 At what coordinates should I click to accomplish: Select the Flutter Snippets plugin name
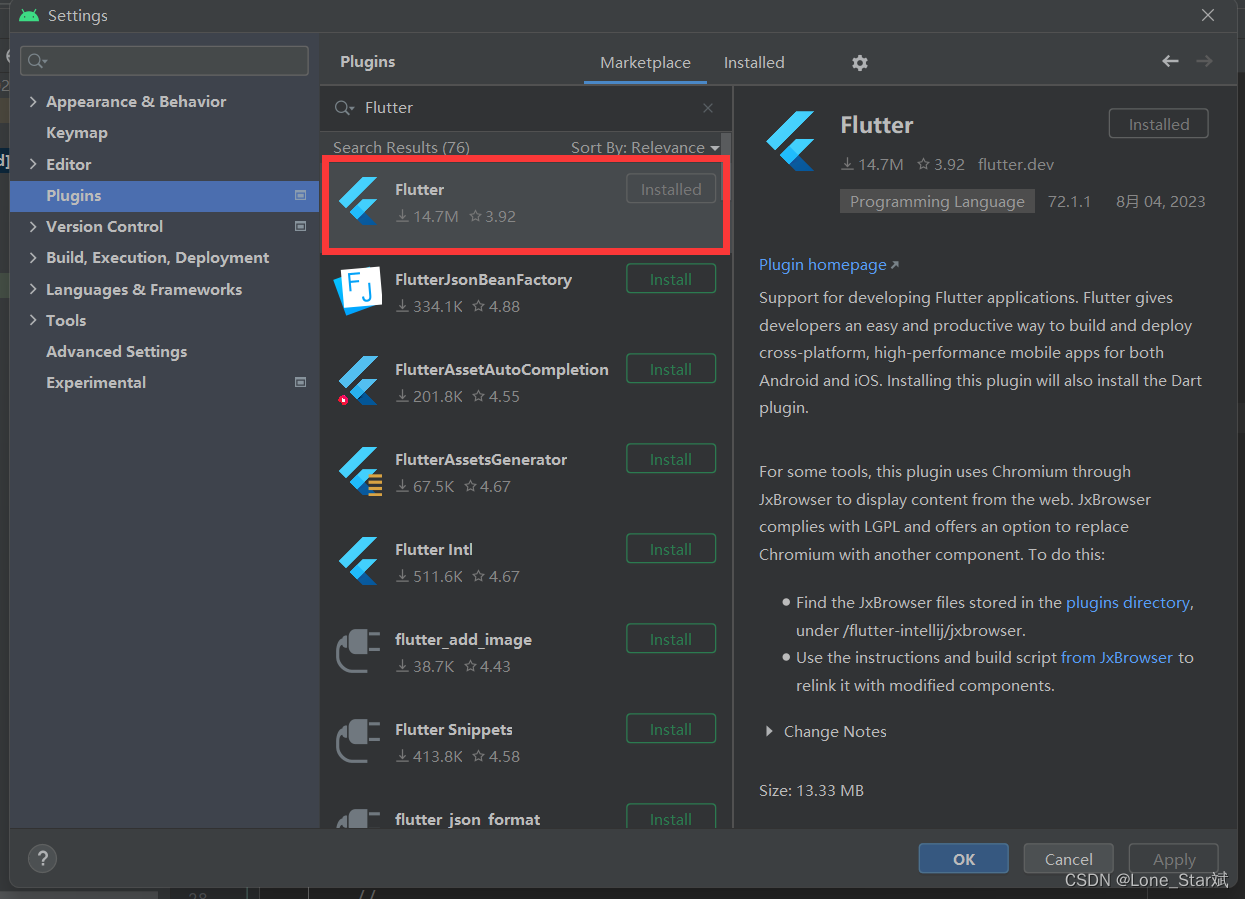click(454, 729)
